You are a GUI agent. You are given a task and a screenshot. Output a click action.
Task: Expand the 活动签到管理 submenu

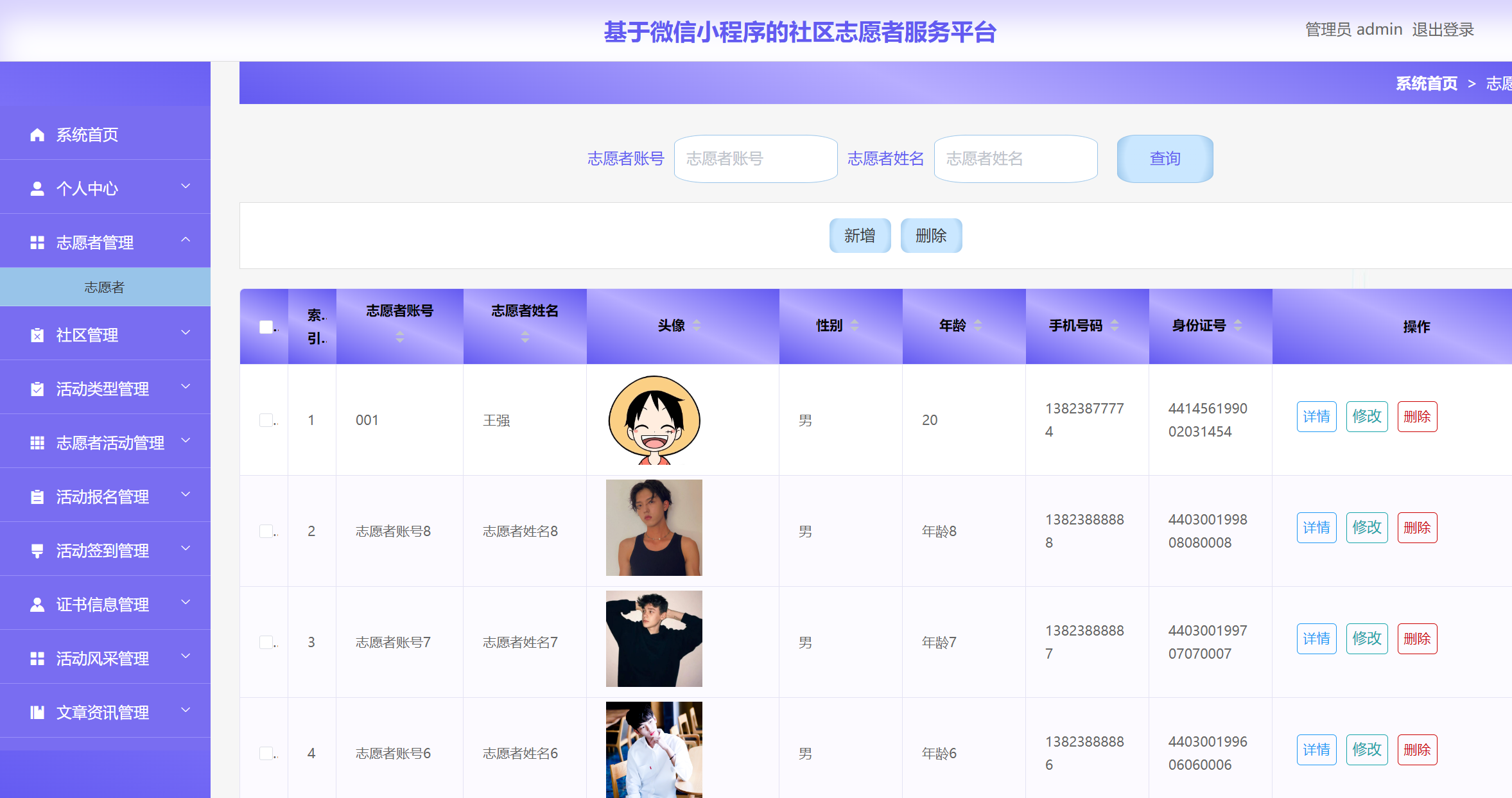click(x=186, y=549)
